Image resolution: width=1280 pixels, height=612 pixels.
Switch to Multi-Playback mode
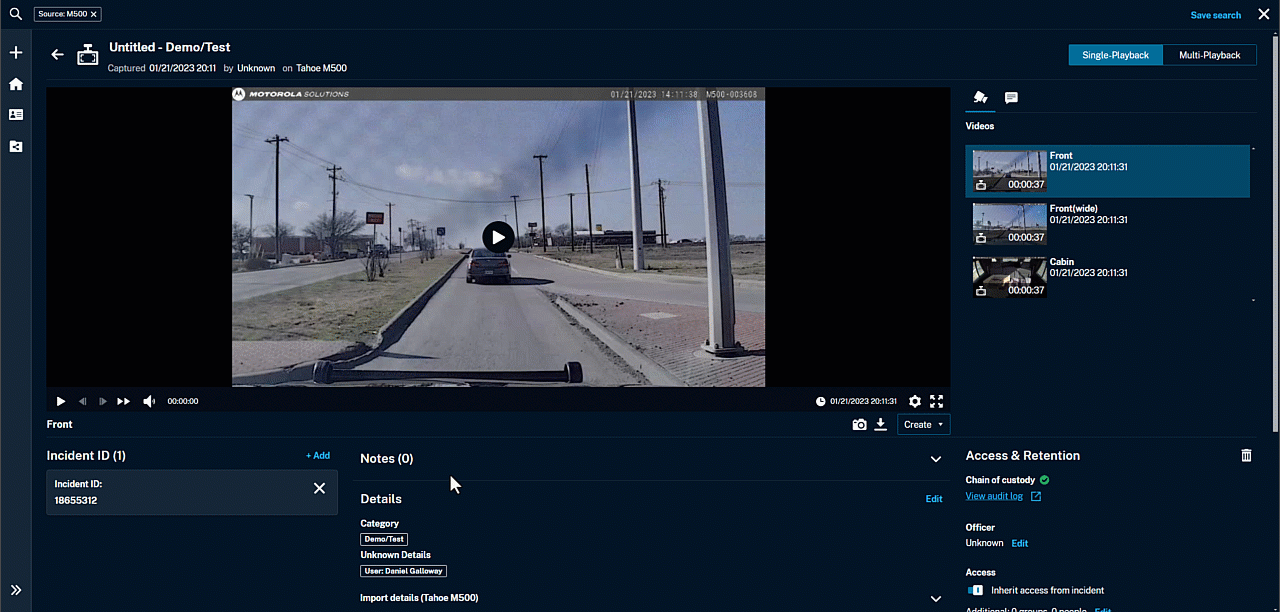1209,55
